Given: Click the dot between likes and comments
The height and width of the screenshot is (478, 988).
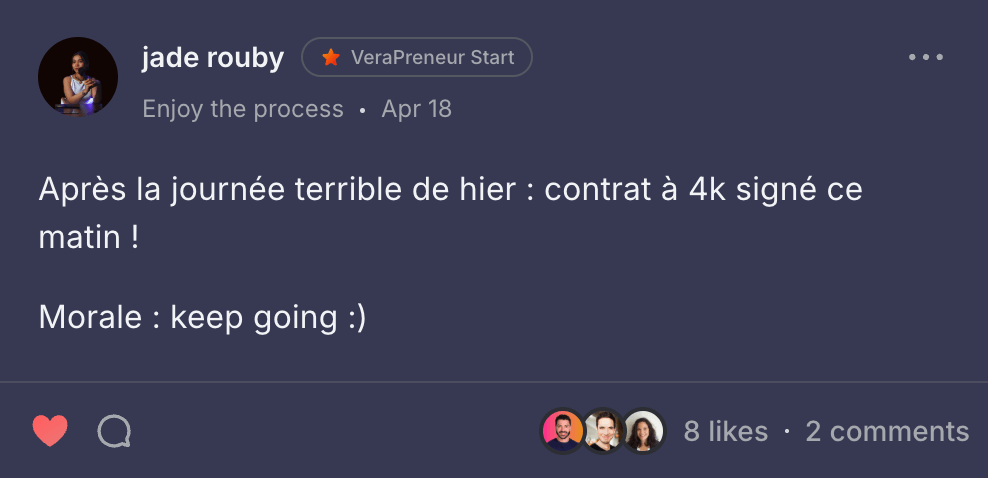Looking at the screenshot, I should [787, 431].
